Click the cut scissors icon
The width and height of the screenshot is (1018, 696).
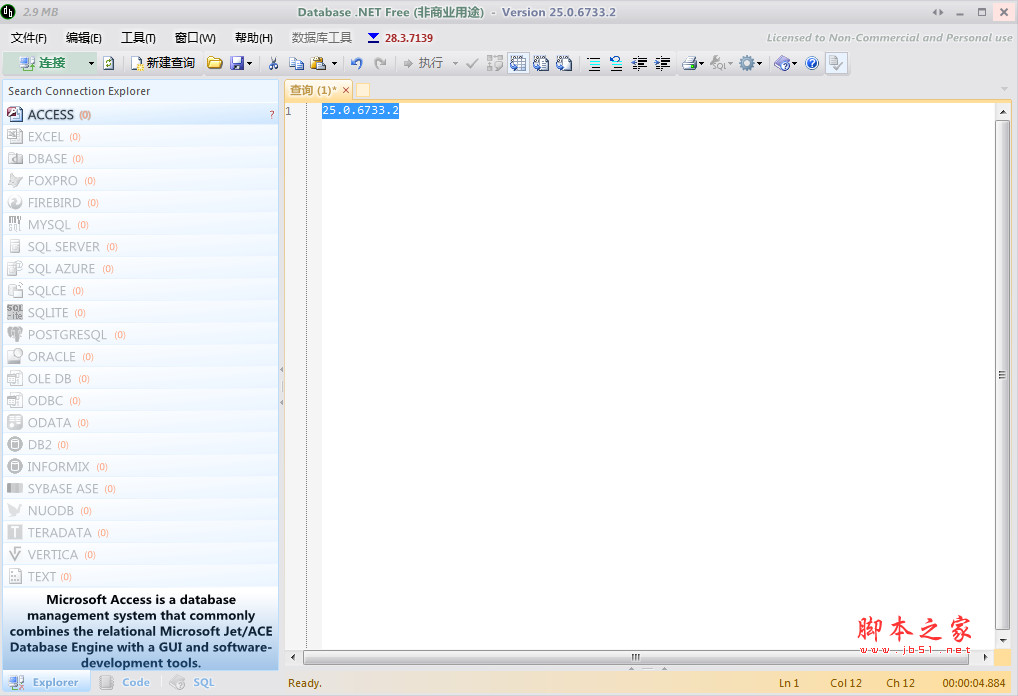coord(273,63)
